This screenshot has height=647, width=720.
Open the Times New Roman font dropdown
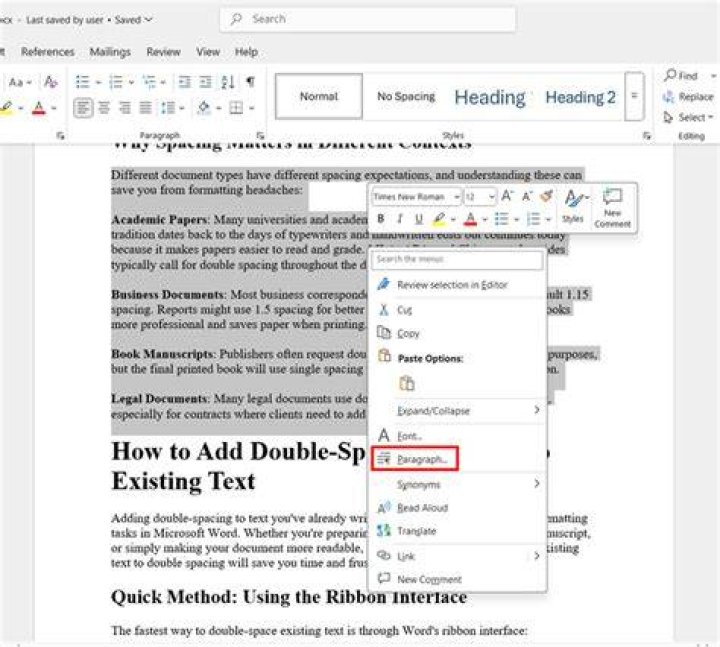click(416, 197)
